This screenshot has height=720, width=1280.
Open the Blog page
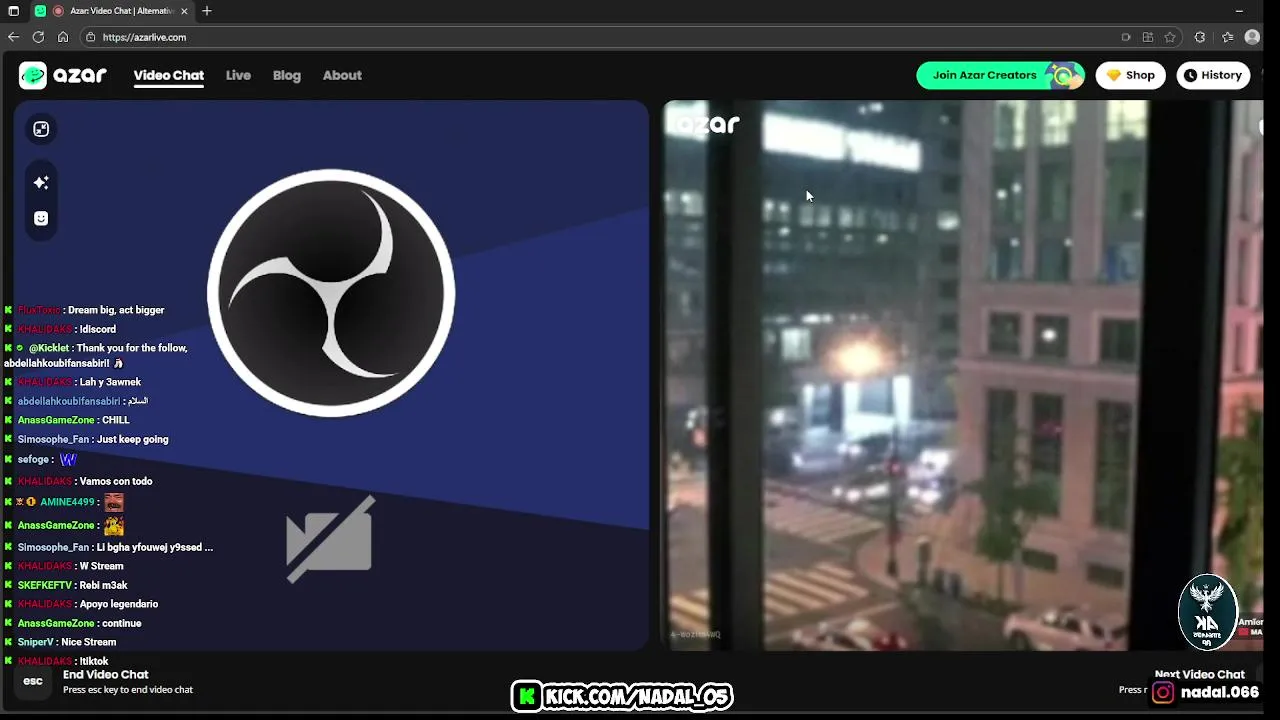pyautogui.click(x=287, y=75)
